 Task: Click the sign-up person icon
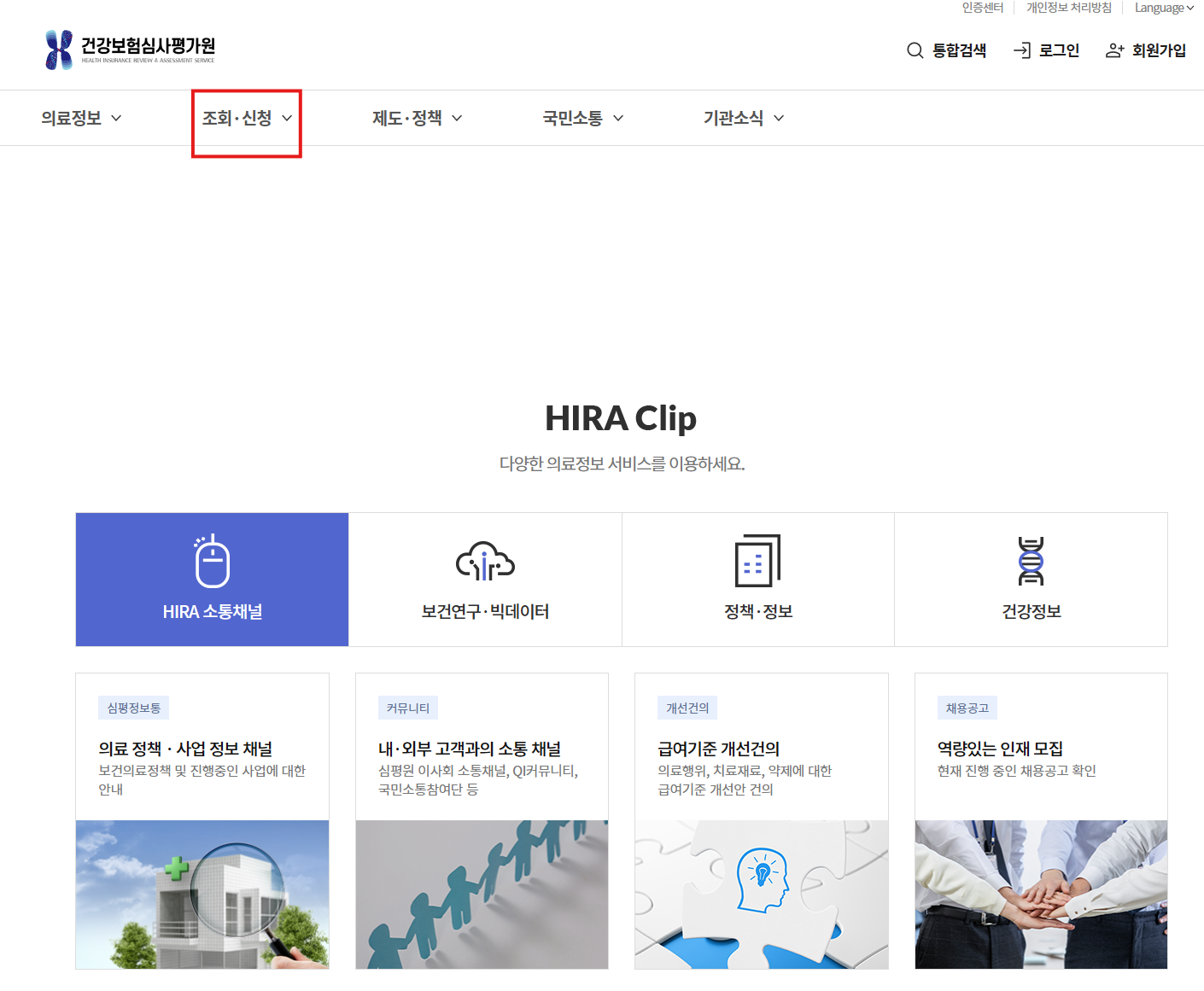1114,50
